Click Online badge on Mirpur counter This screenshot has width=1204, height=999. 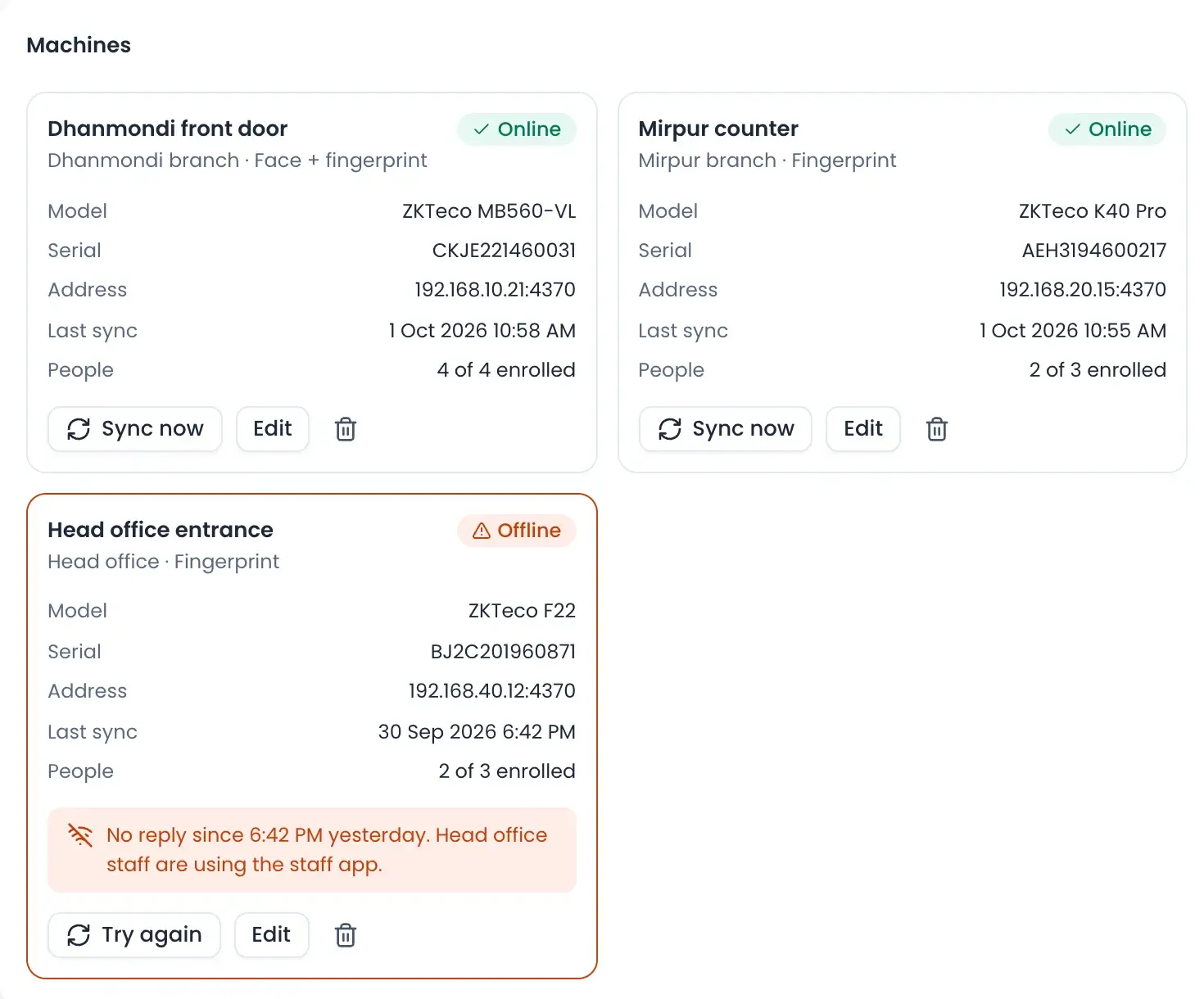1107,129
